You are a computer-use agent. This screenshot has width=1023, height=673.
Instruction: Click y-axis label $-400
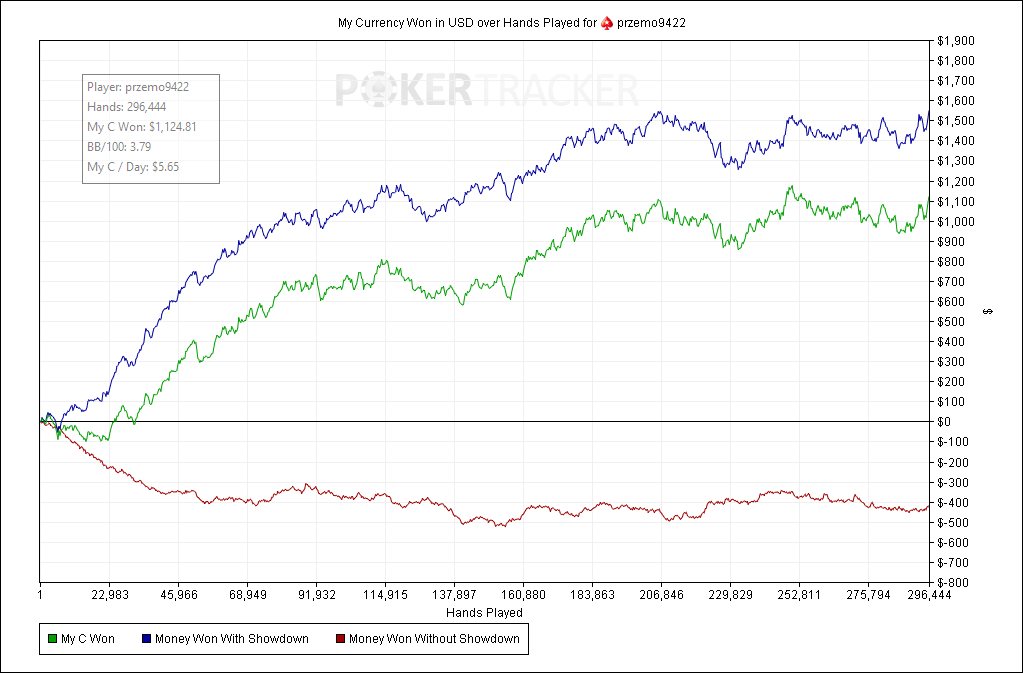(953, 502)
